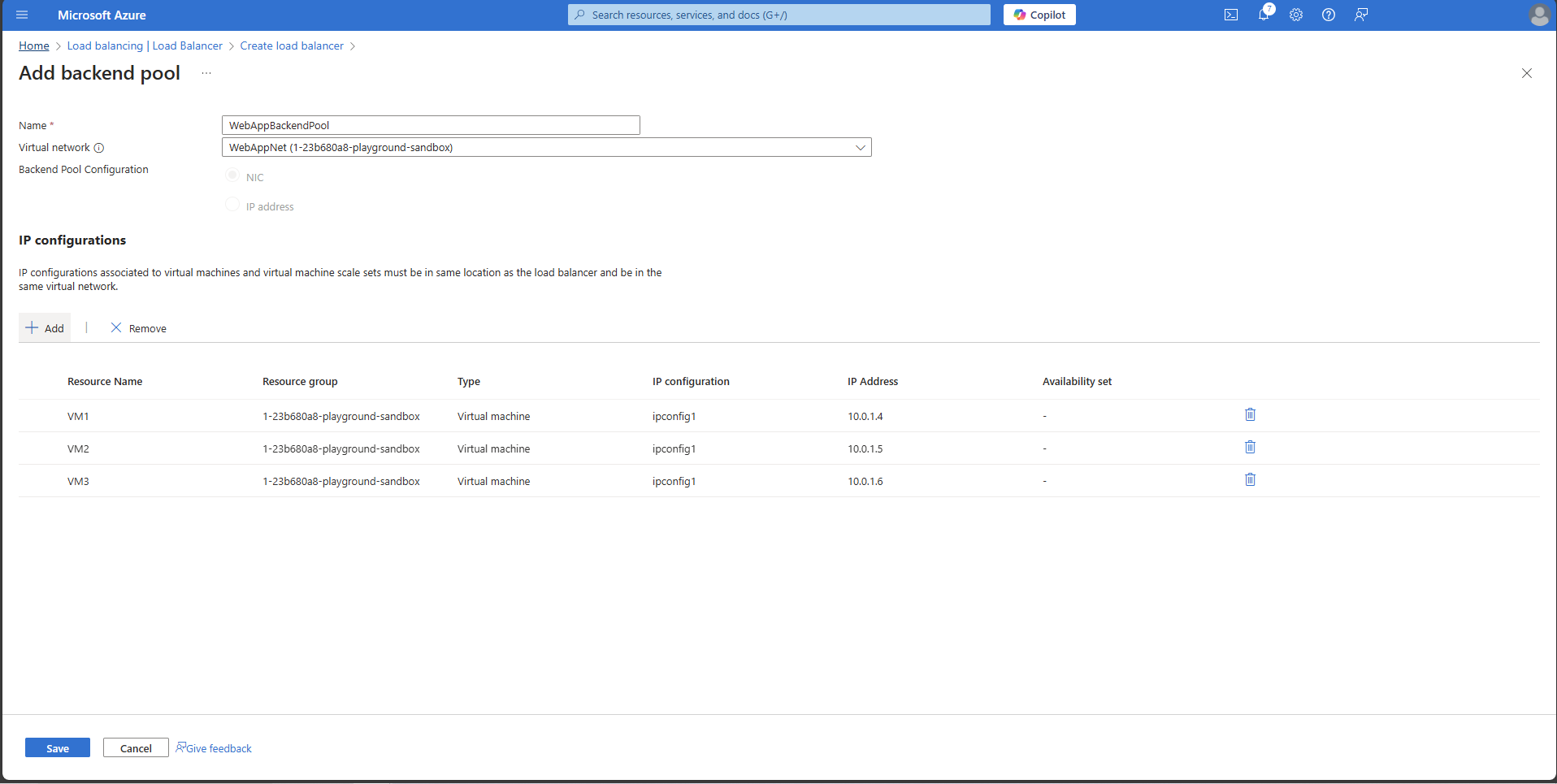Cancel adding the backend pool
The height and width of the screenshot is (784, 1557).
pos(136,747)
